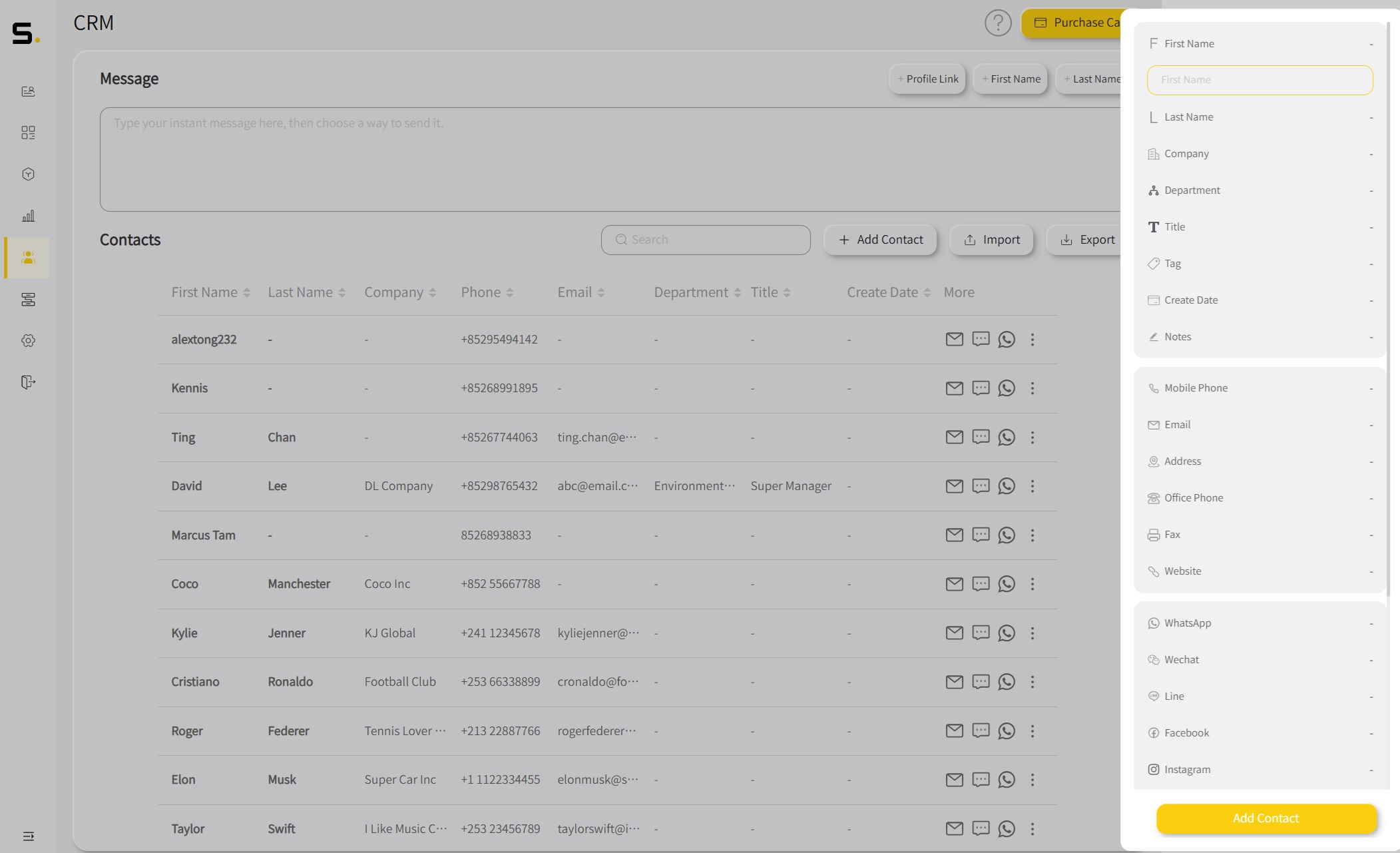Open analytics via the bar chart sidebar icon
This screenshot has width=1400, height=853.
29,215
